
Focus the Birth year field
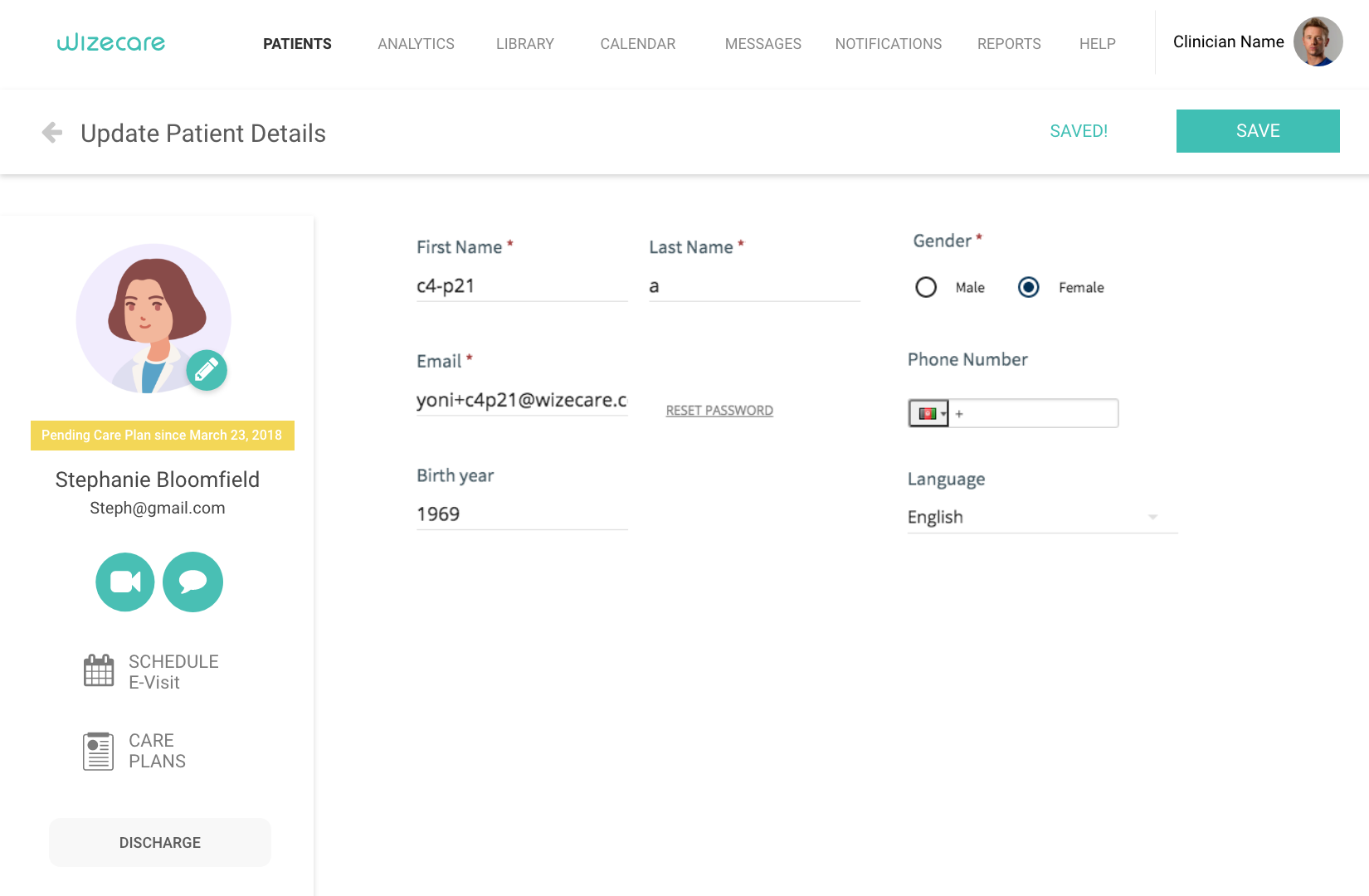coord(522,514)
